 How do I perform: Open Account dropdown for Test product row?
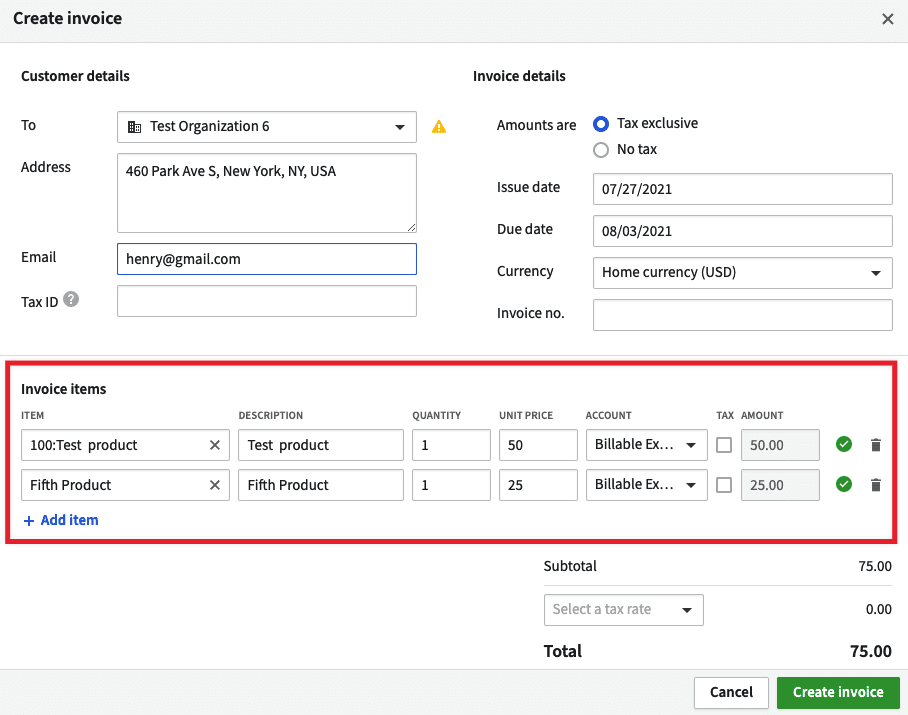pyautogui.click(x=646, y=445)
